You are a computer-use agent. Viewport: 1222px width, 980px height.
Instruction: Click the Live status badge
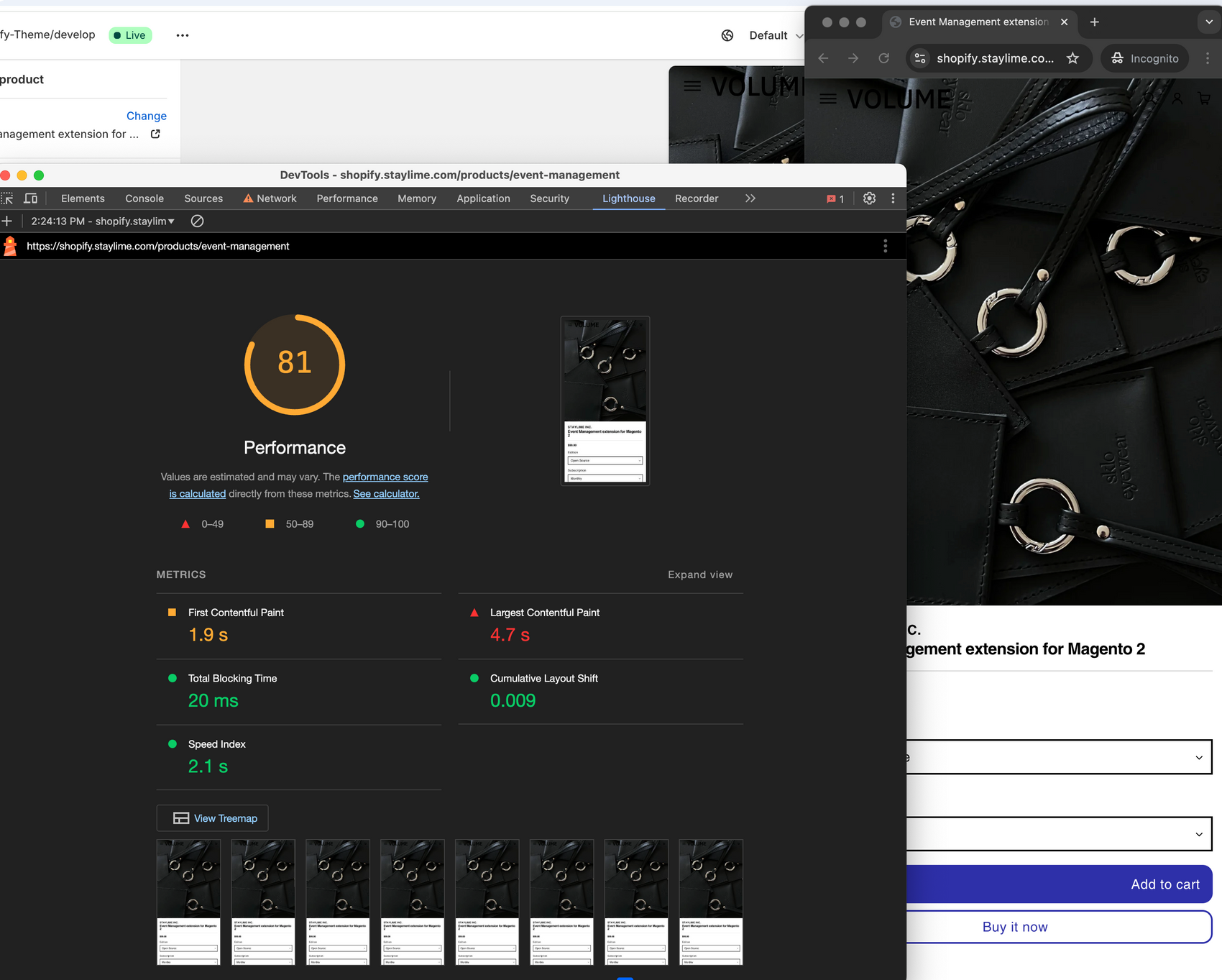pyautogui.click(x=130, y=35)
